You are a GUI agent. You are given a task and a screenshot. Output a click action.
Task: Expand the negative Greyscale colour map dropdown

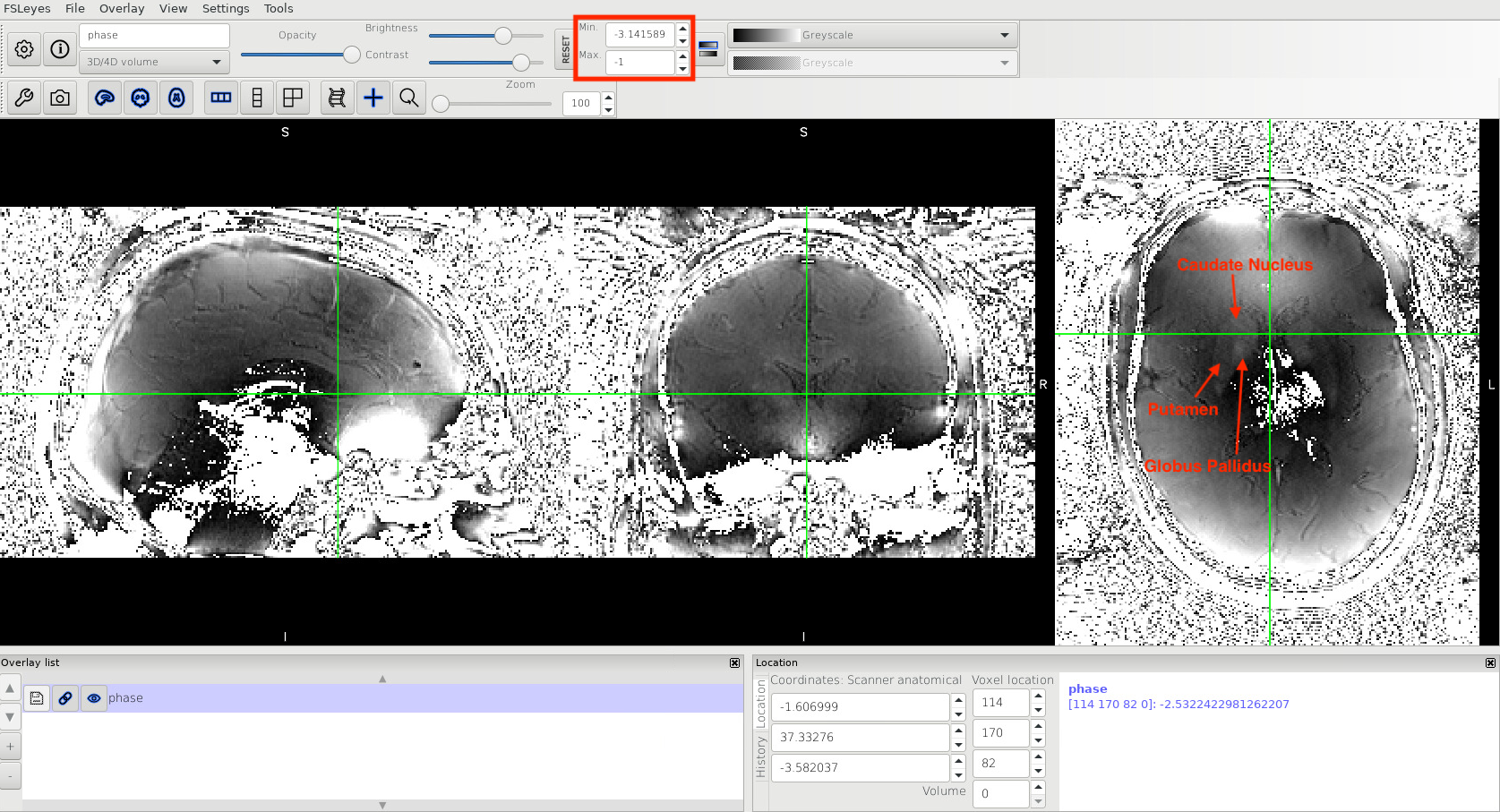tap(873, 63)
